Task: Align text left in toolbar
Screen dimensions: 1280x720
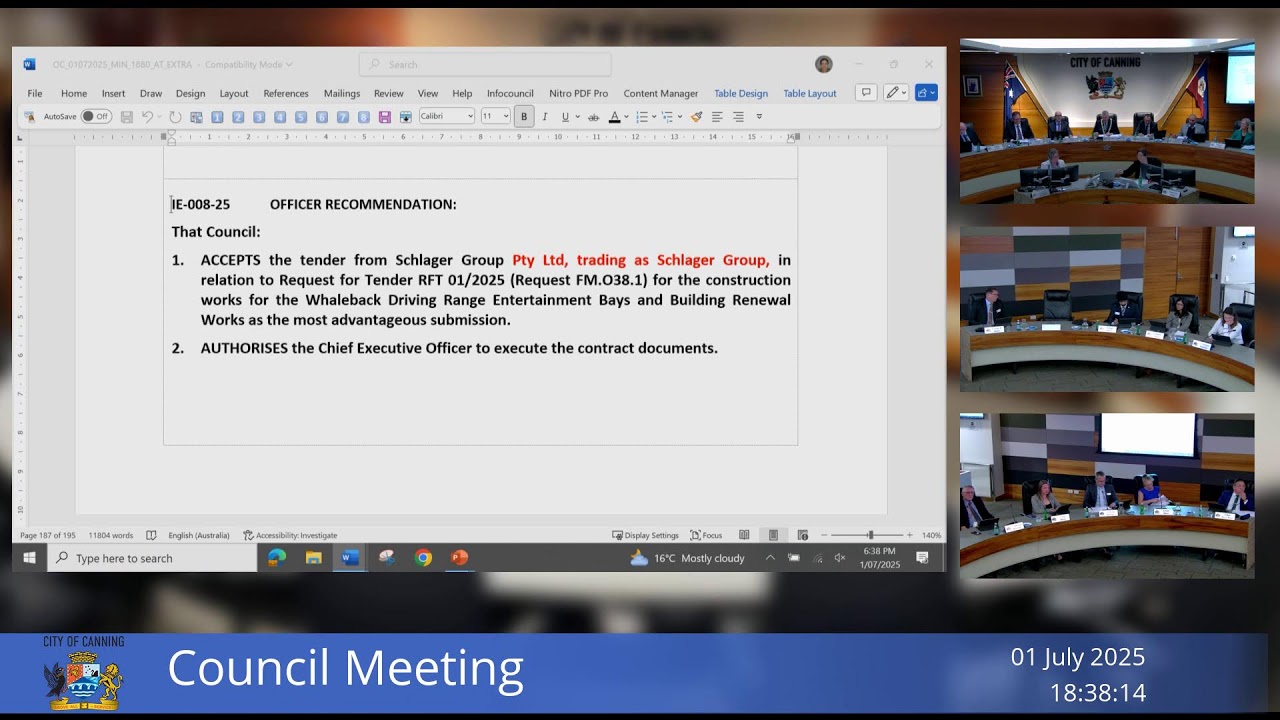Action: [x=717, y=117]
